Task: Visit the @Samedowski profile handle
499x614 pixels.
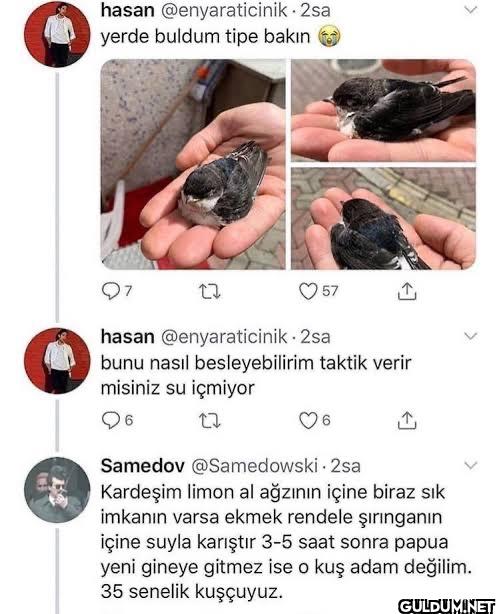Action: tap(254, 466)
